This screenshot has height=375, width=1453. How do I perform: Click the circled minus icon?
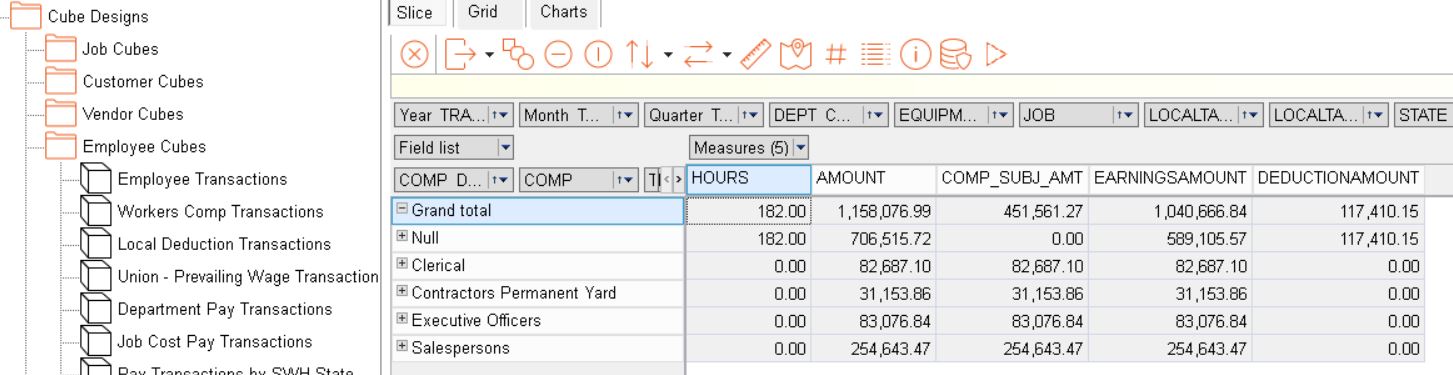[x=557, y=55]
